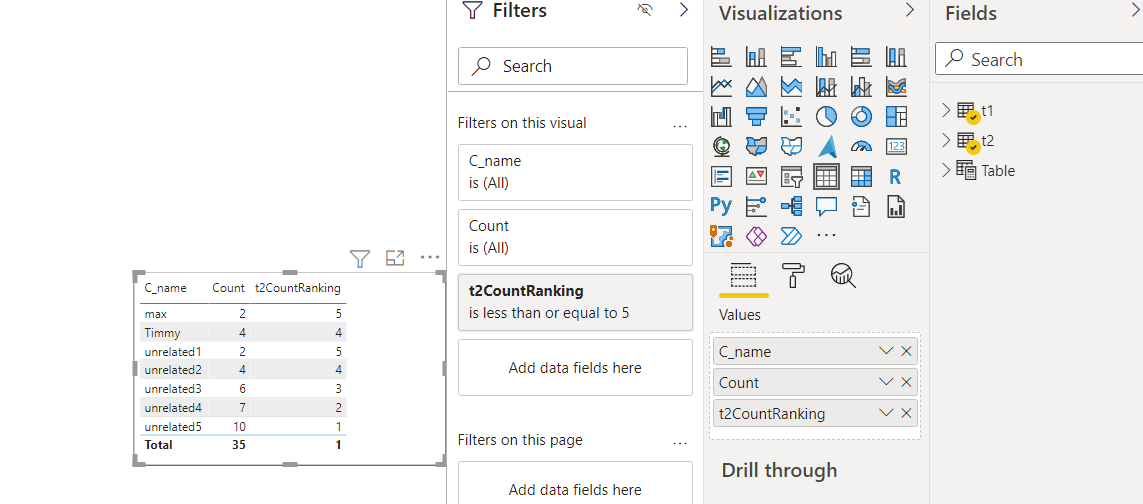Image resolution: width=1143 pixels, height=504 pixels.
Task: Select the Clustered column chart visual
Action: tap(826, 56)
